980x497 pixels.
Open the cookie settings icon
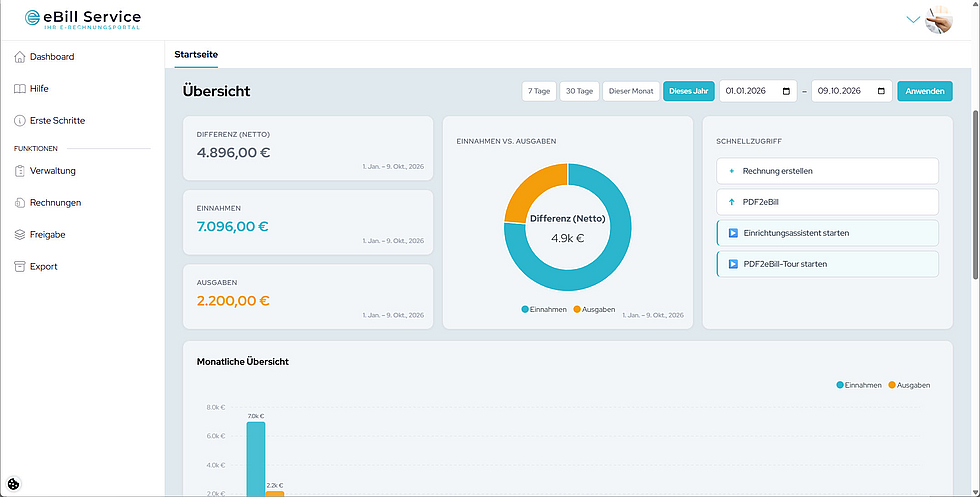point(14,483)
